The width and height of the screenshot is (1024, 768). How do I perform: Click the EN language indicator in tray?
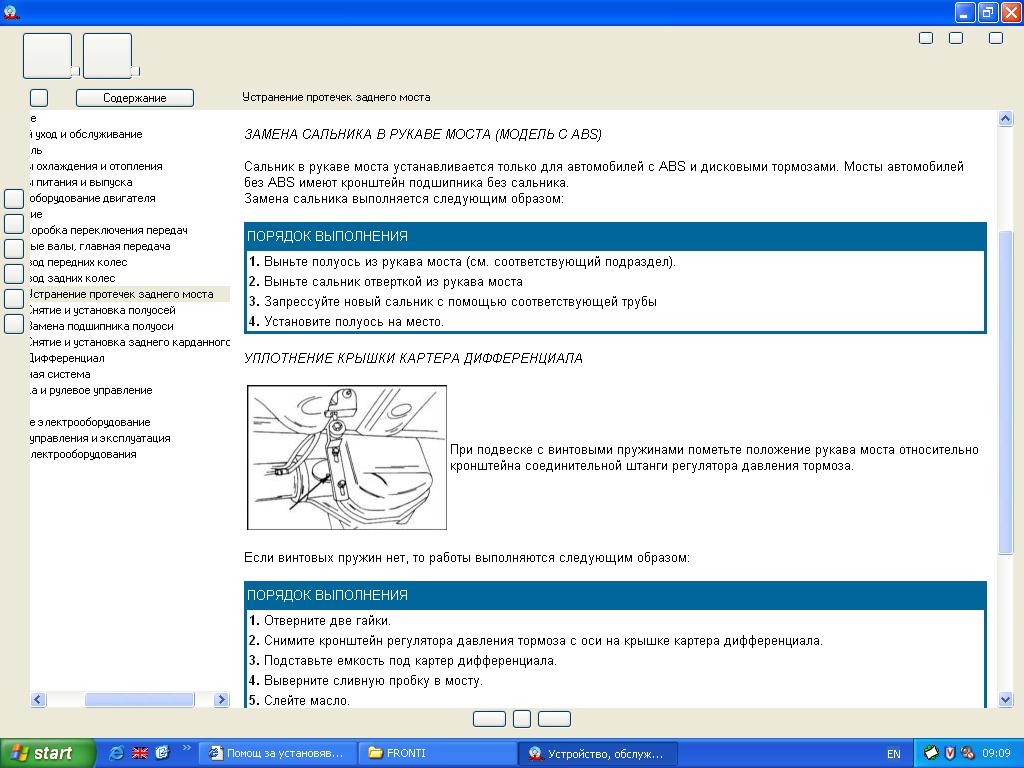point(893,754)
